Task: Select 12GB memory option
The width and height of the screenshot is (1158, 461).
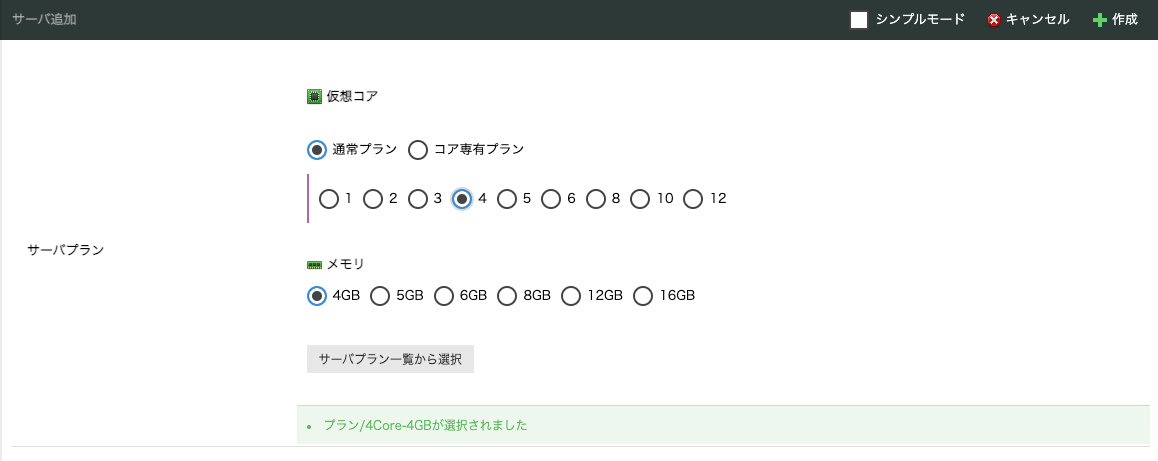Action: (x=571, y=296)
